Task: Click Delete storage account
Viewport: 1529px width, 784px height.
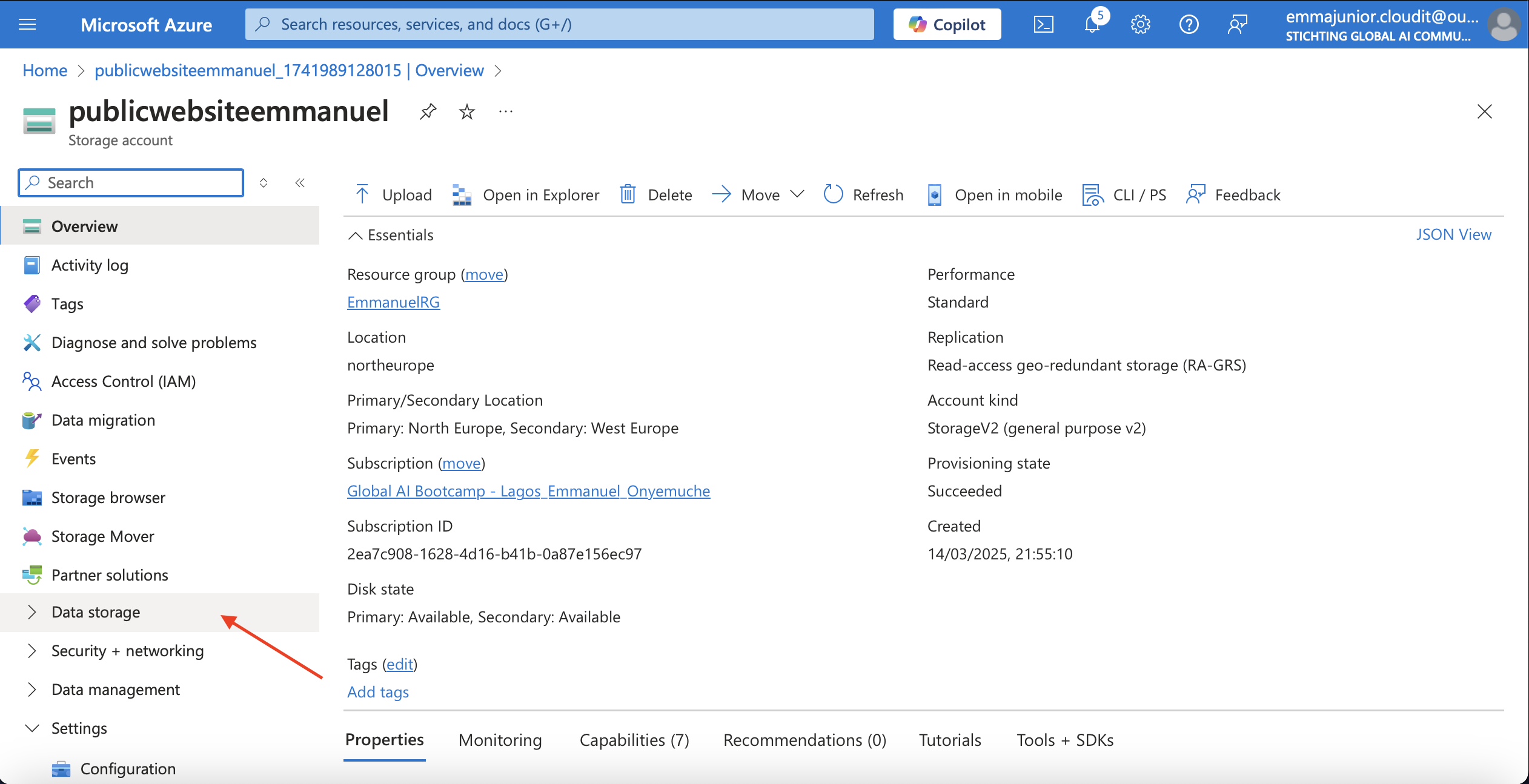Action: click(655, 195)
